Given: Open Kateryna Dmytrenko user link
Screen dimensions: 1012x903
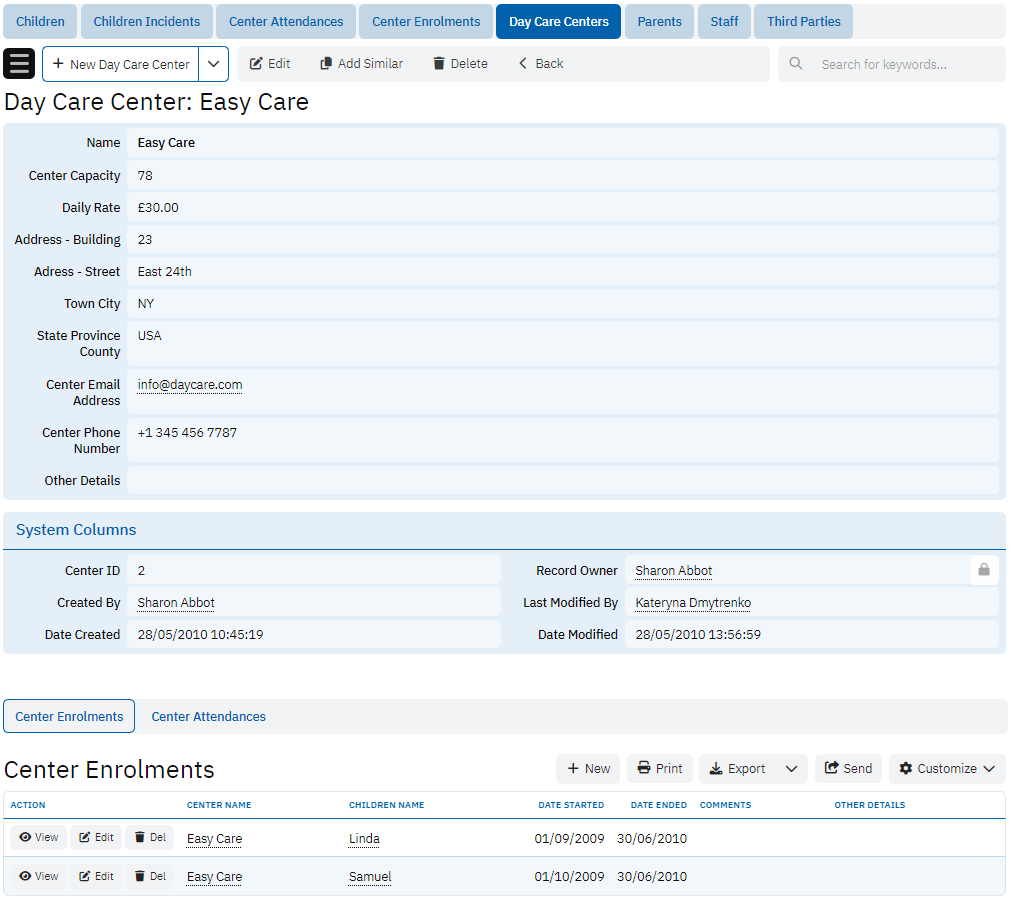Looking at the screenshot, I should pos(693,603).
